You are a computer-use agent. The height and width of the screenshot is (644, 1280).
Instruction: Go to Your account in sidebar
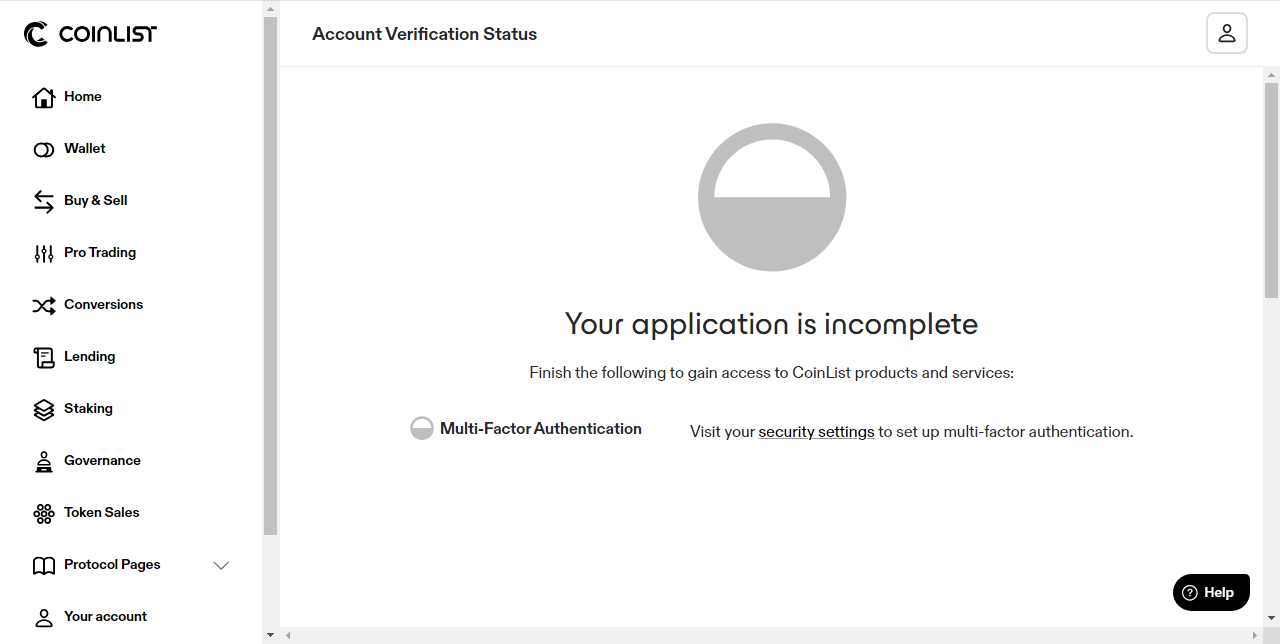[105, 617]
